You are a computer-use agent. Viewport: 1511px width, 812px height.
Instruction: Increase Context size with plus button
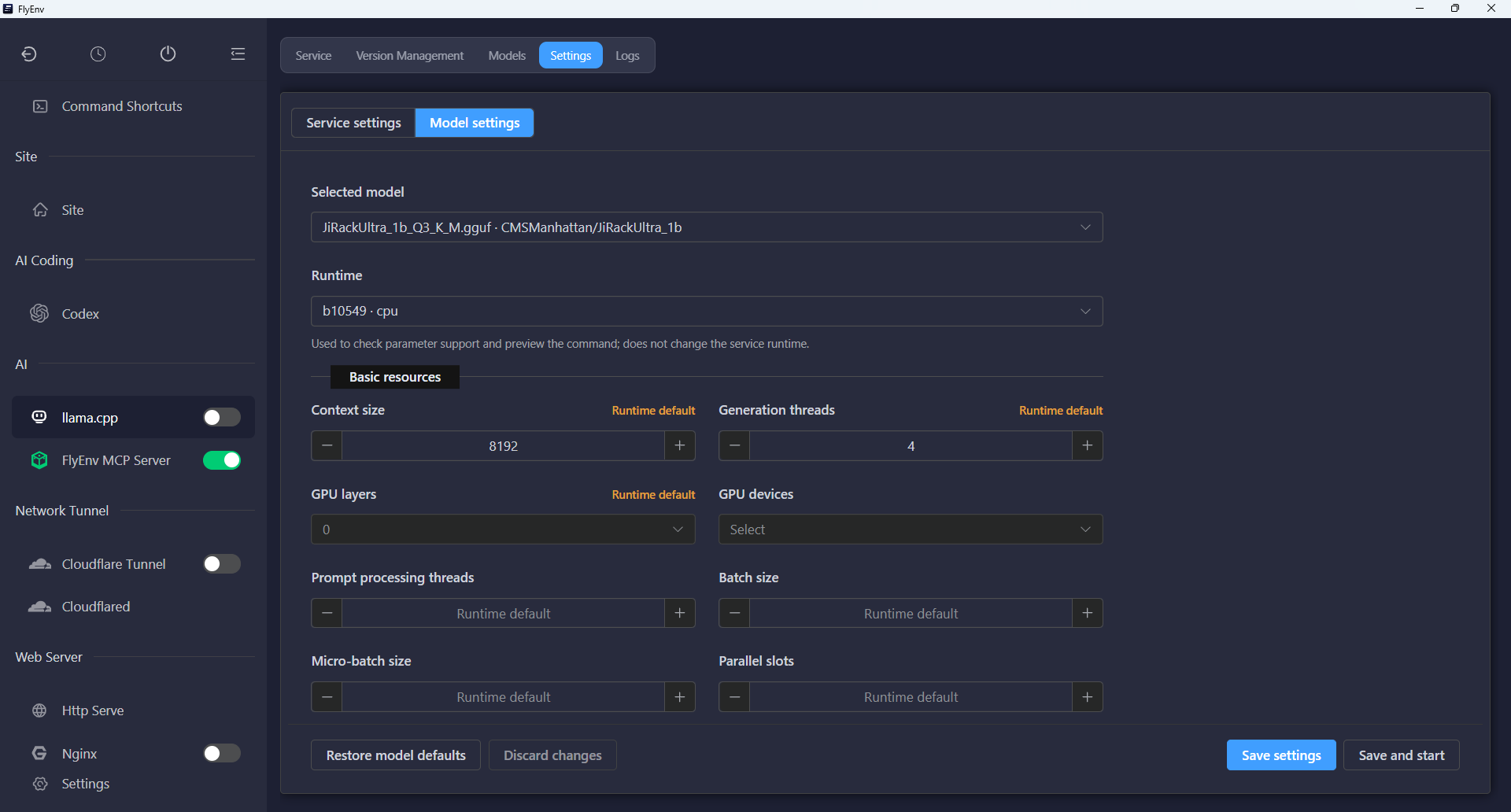pyautogui.click(x=680, y=446)
